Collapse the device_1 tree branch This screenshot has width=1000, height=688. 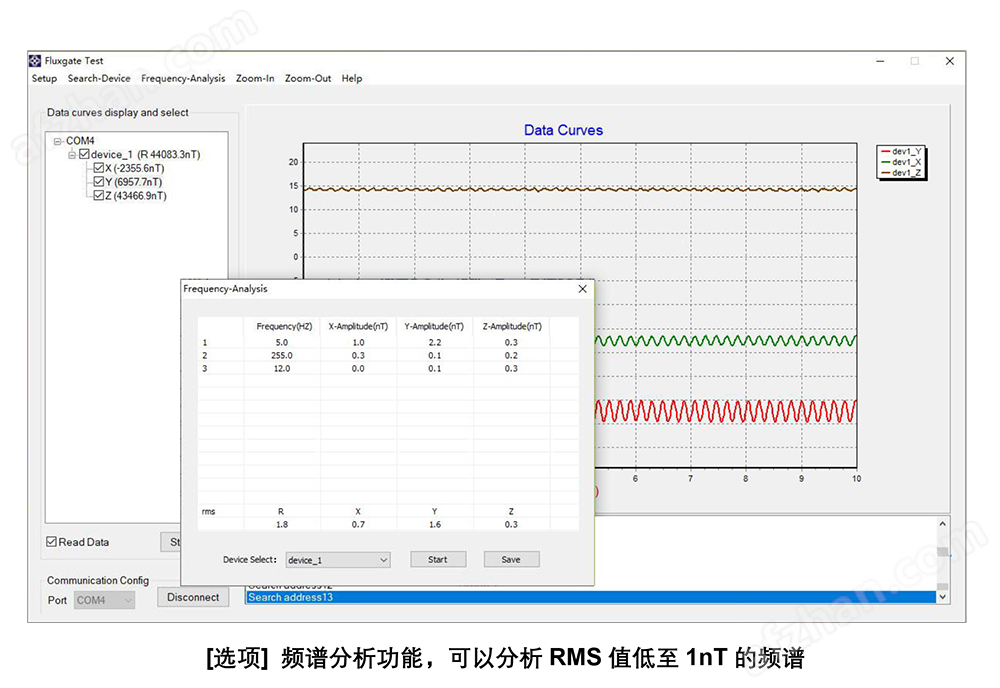[x=71, y=155]
